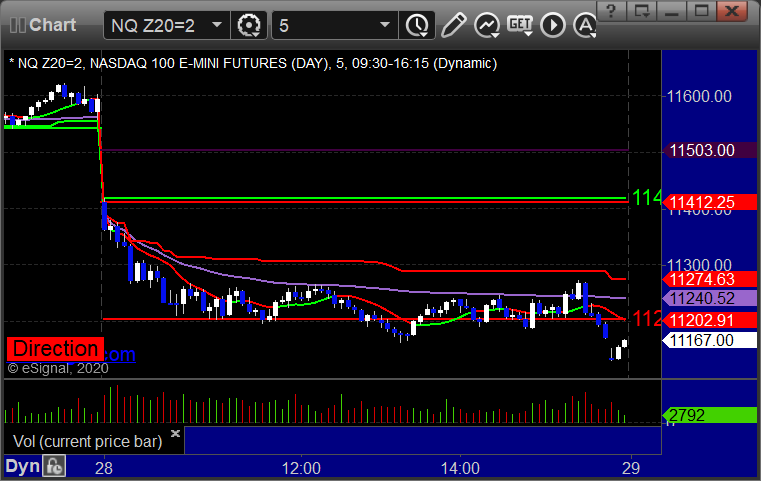Toggle the lock icon beside Dyn

click(x=54, y=466)
